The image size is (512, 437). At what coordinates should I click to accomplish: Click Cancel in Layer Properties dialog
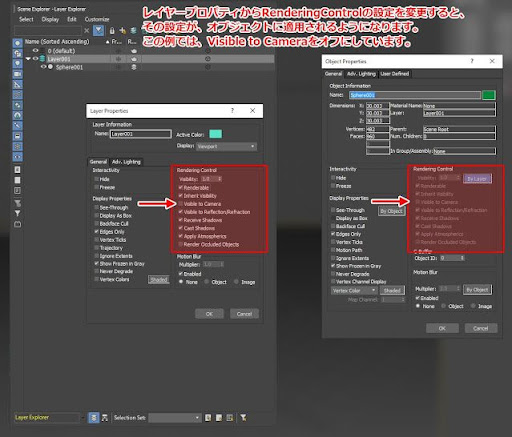click(244, 314)
